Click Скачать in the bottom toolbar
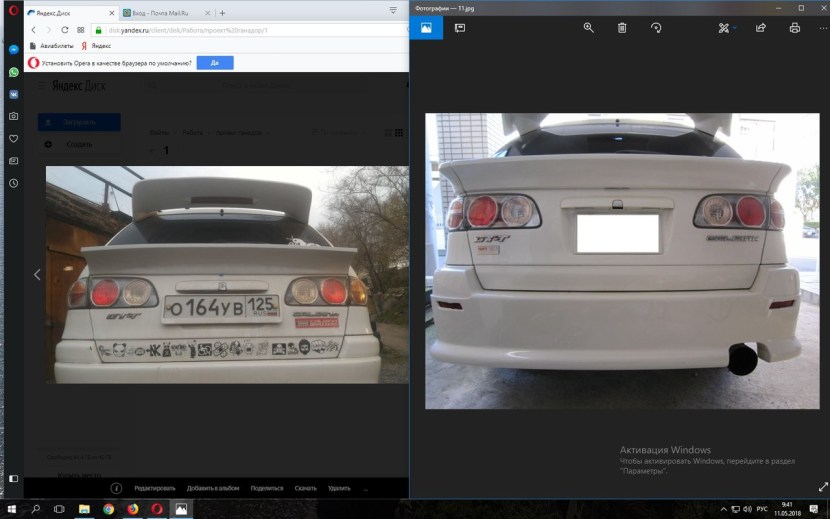This screenshot has height=519, width=830. click(306, 488)
